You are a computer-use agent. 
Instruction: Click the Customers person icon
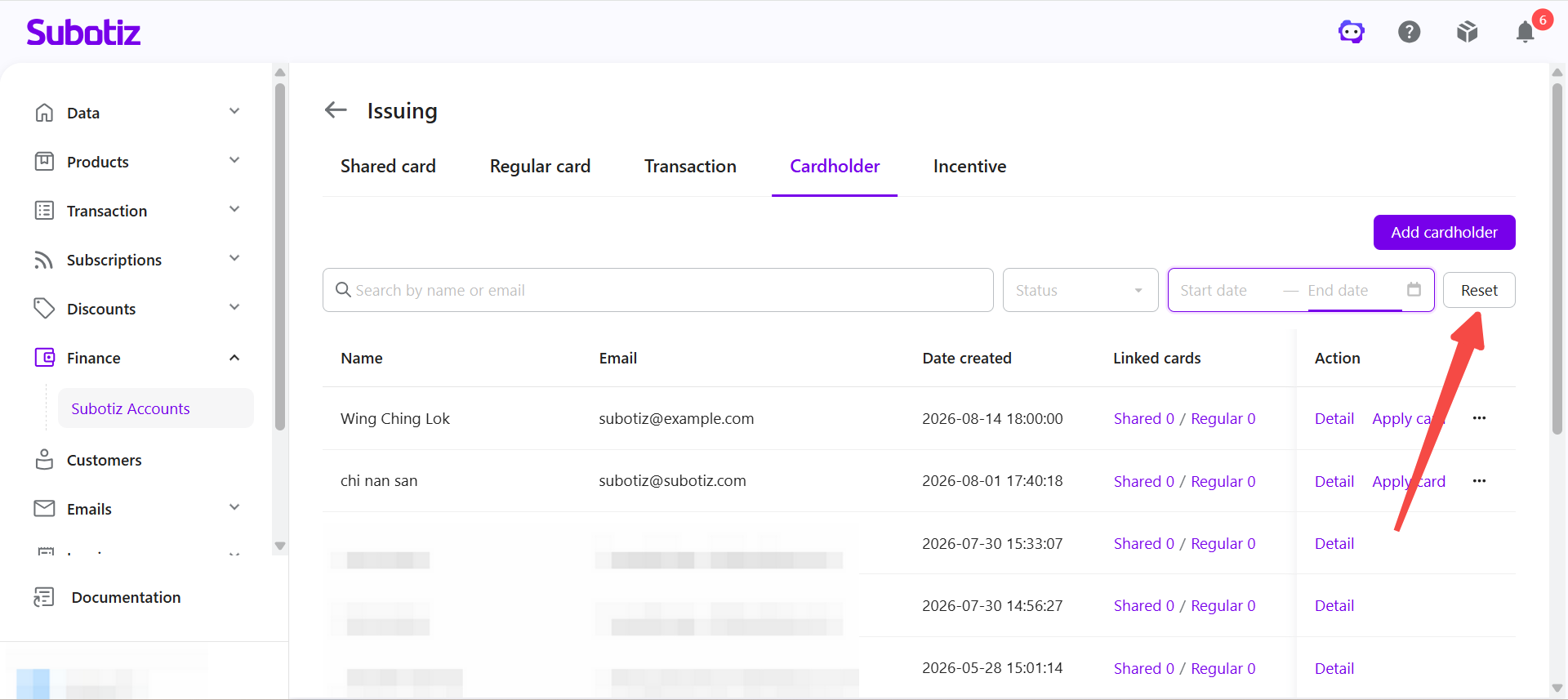click(x=44, y=460)
